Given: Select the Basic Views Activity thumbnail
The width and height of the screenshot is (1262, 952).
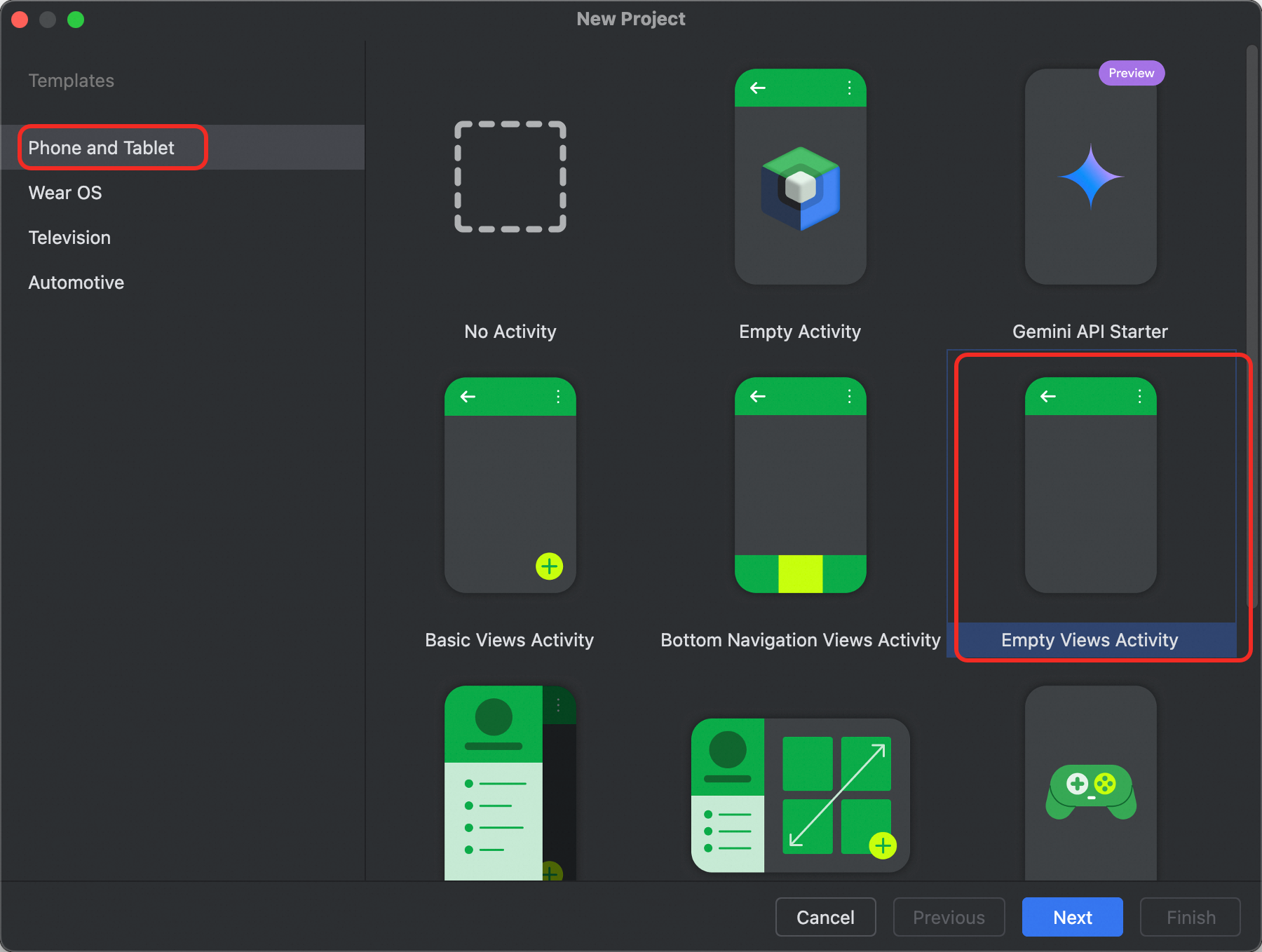Looking at the screenshot, I should click(x=510, y=485).
